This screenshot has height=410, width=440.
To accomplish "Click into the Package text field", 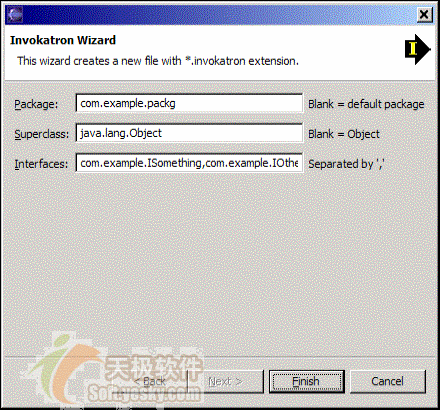I will tap(189, 103).
